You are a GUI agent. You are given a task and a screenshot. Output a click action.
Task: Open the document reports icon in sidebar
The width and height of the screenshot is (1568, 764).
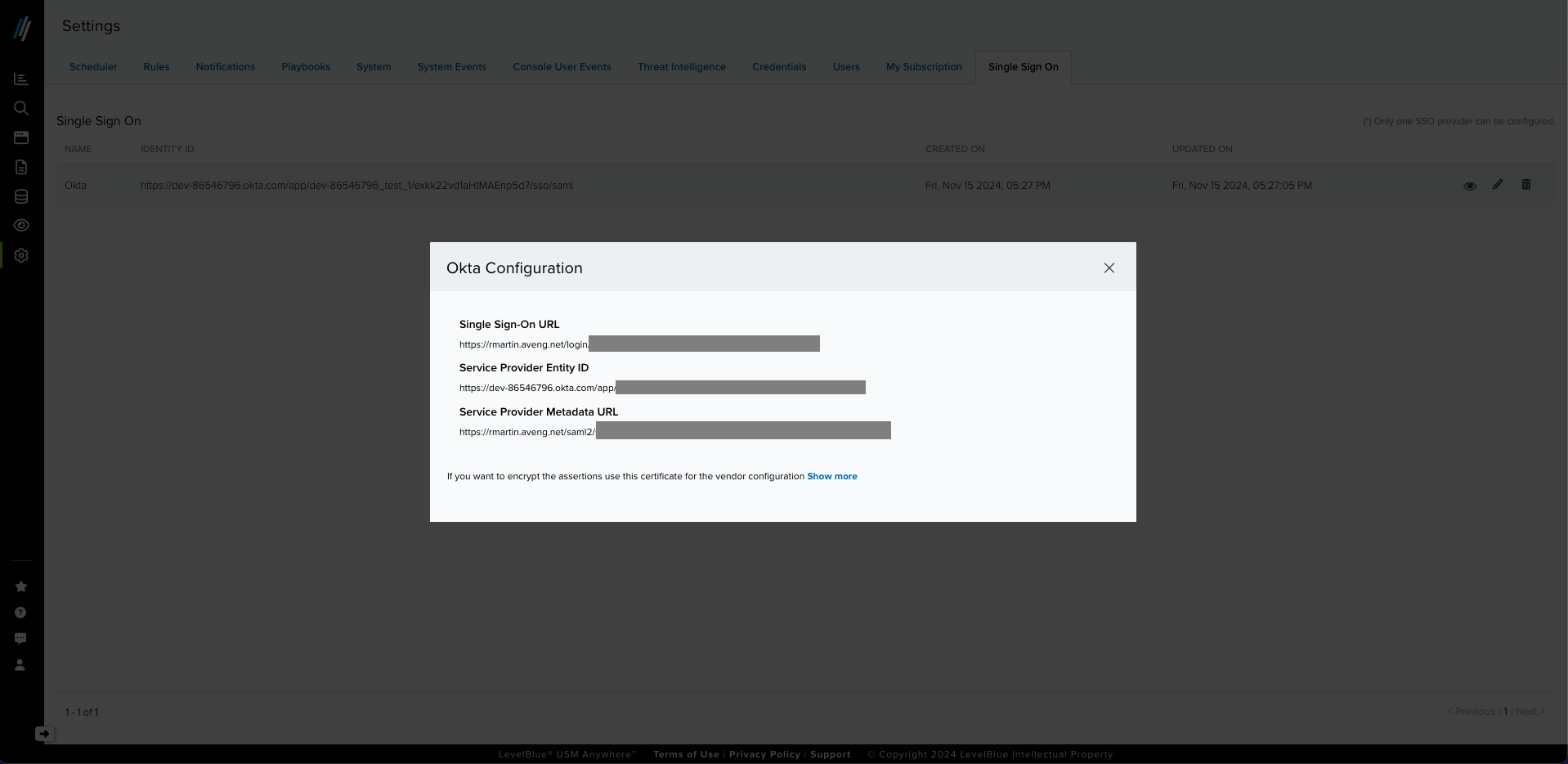pyautogui.click(x=21, y=167)
